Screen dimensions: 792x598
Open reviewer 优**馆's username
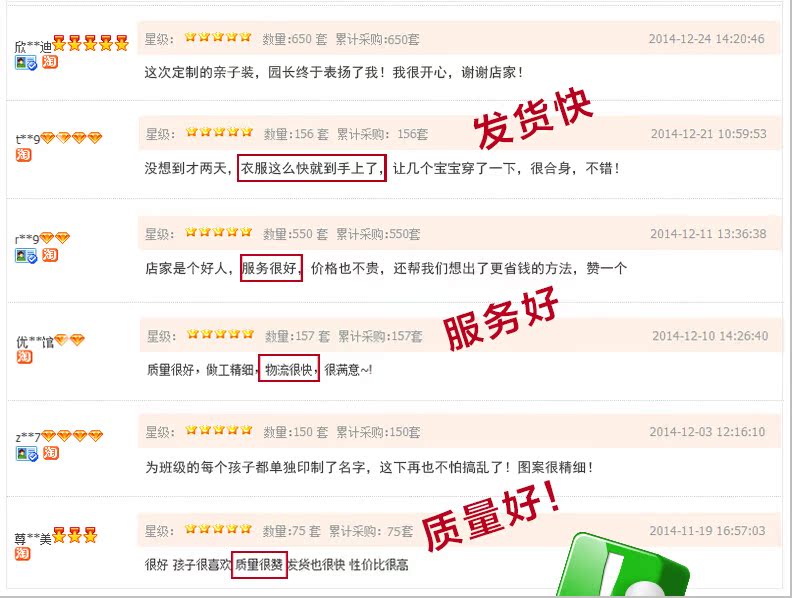coord(35,342)
